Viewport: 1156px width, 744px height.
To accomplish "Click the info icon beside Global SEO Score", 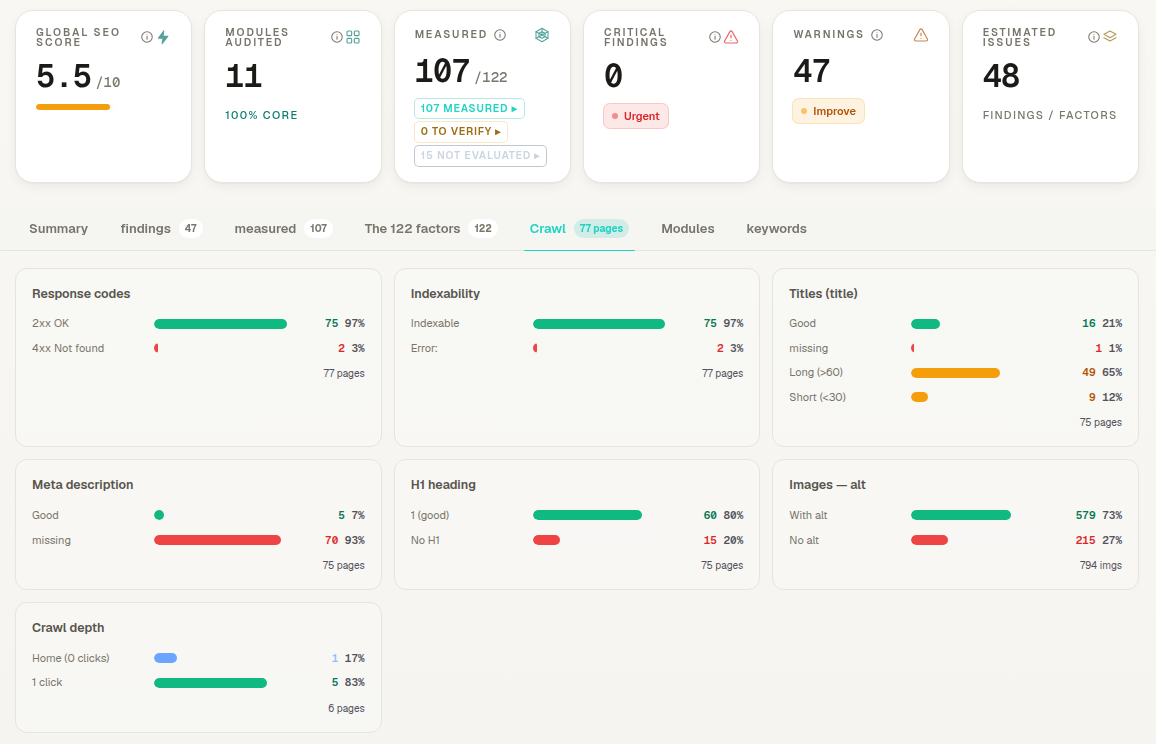I will pyautogui.click(x=147, y=37).
